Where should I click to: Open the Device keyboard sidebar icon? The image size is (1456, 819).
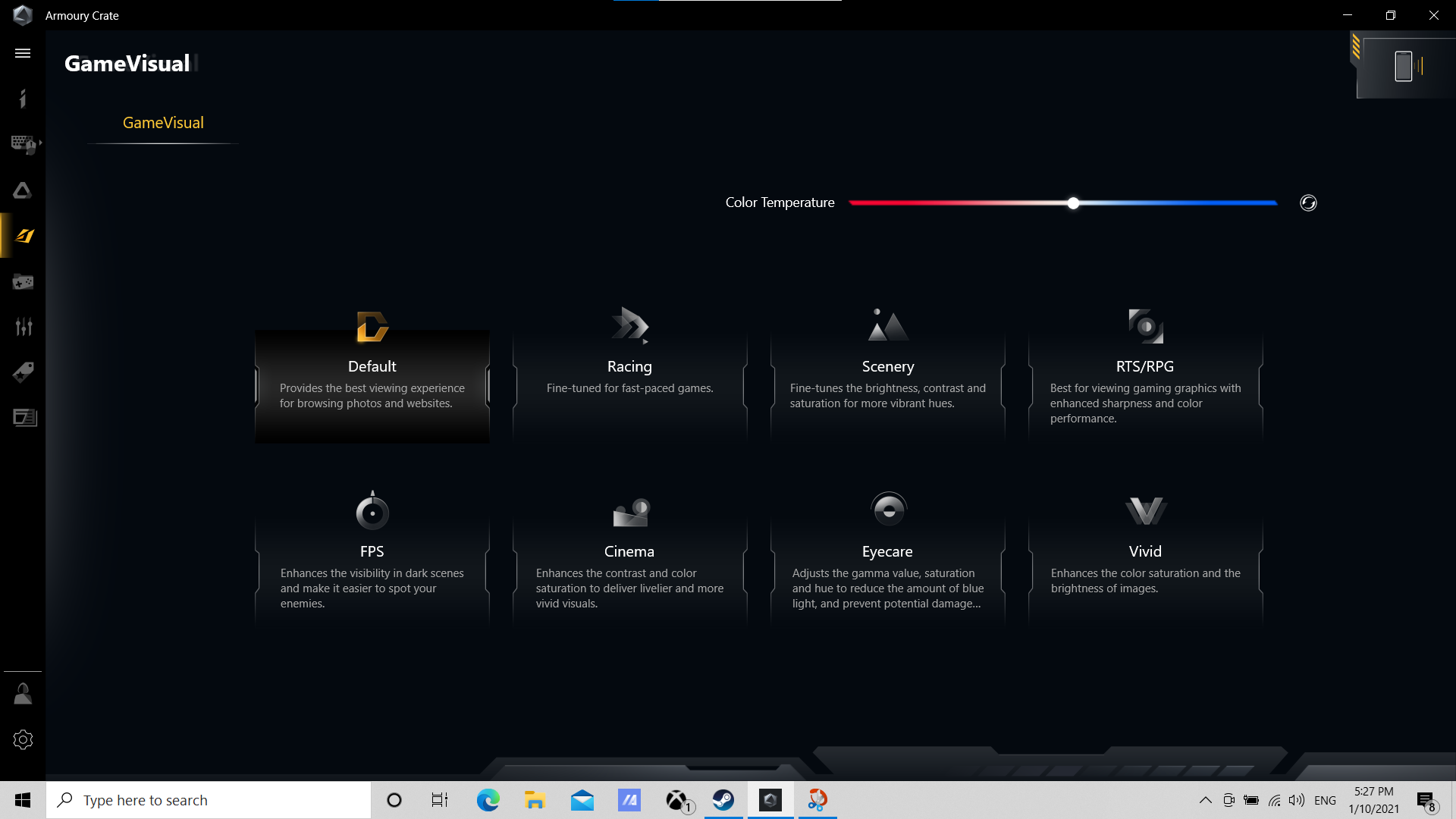point(25,144)
